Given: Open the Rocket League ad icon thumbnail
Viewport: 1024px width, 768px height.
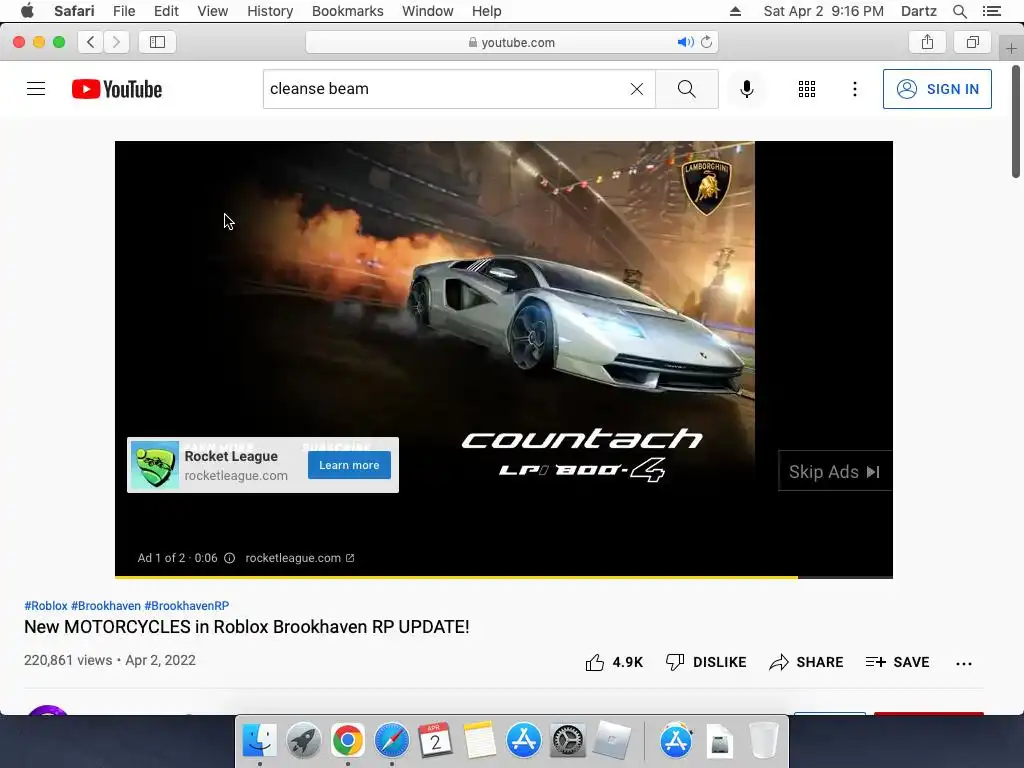Looking at the screenshot, I should (x=154, y=465).
